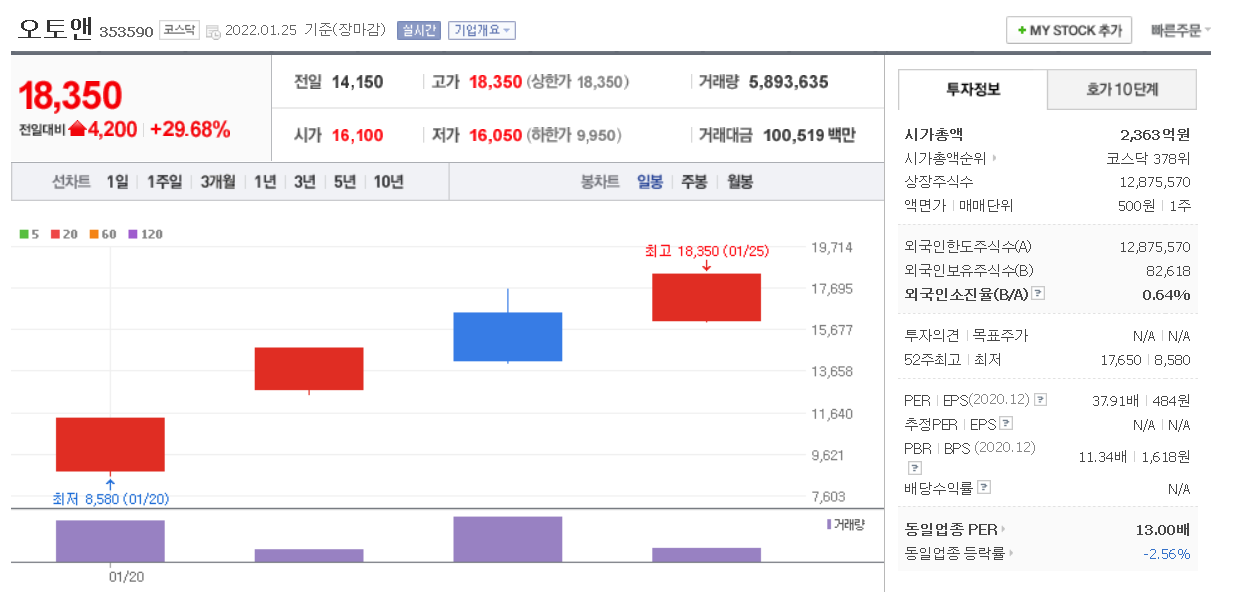Expand 동일업종 등락률 arrow
The height and width of the screenshot is (592, 1233).
point(1011,553)
